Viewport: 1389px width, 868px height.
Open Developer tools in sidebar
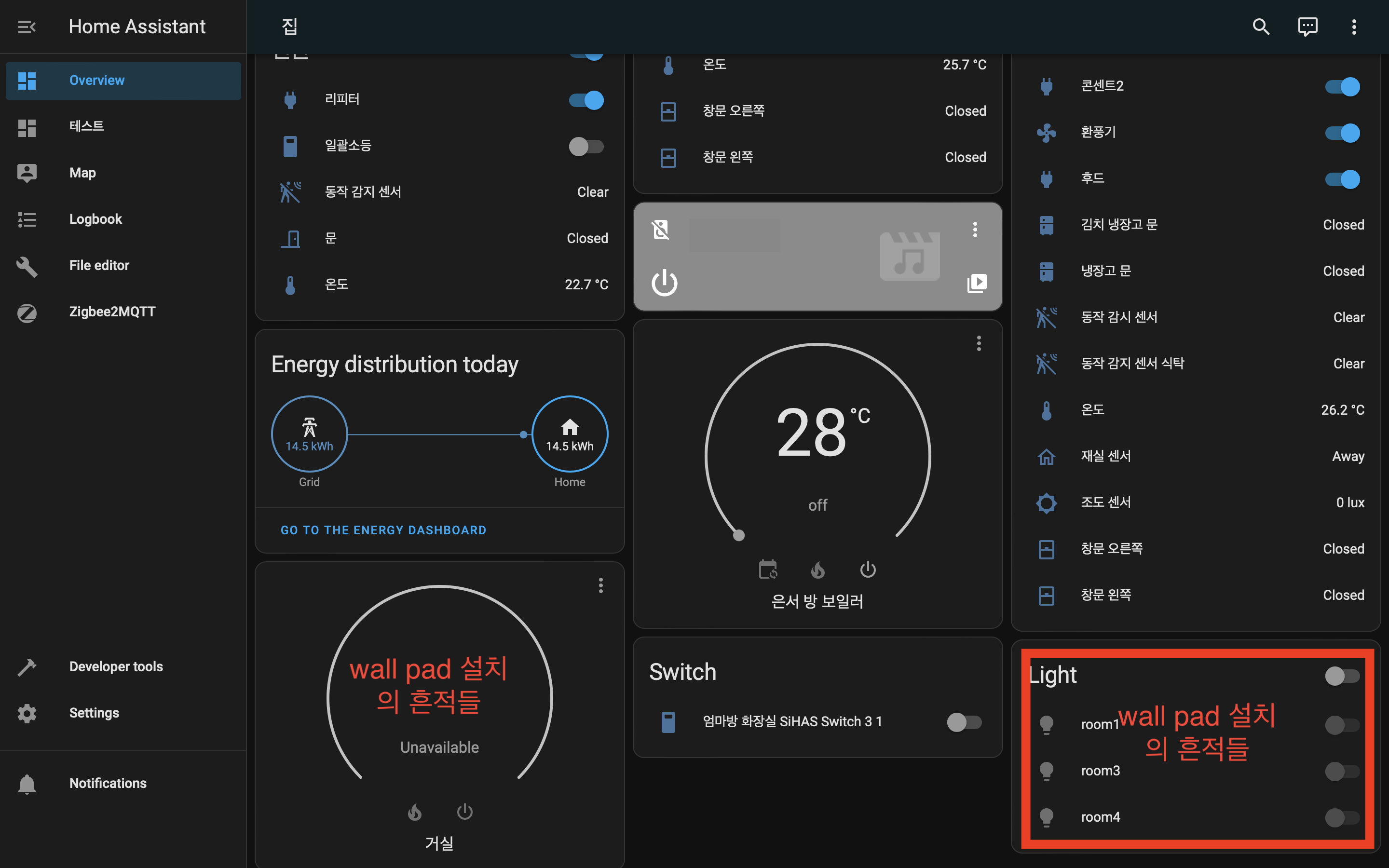[x=116, y=666]
